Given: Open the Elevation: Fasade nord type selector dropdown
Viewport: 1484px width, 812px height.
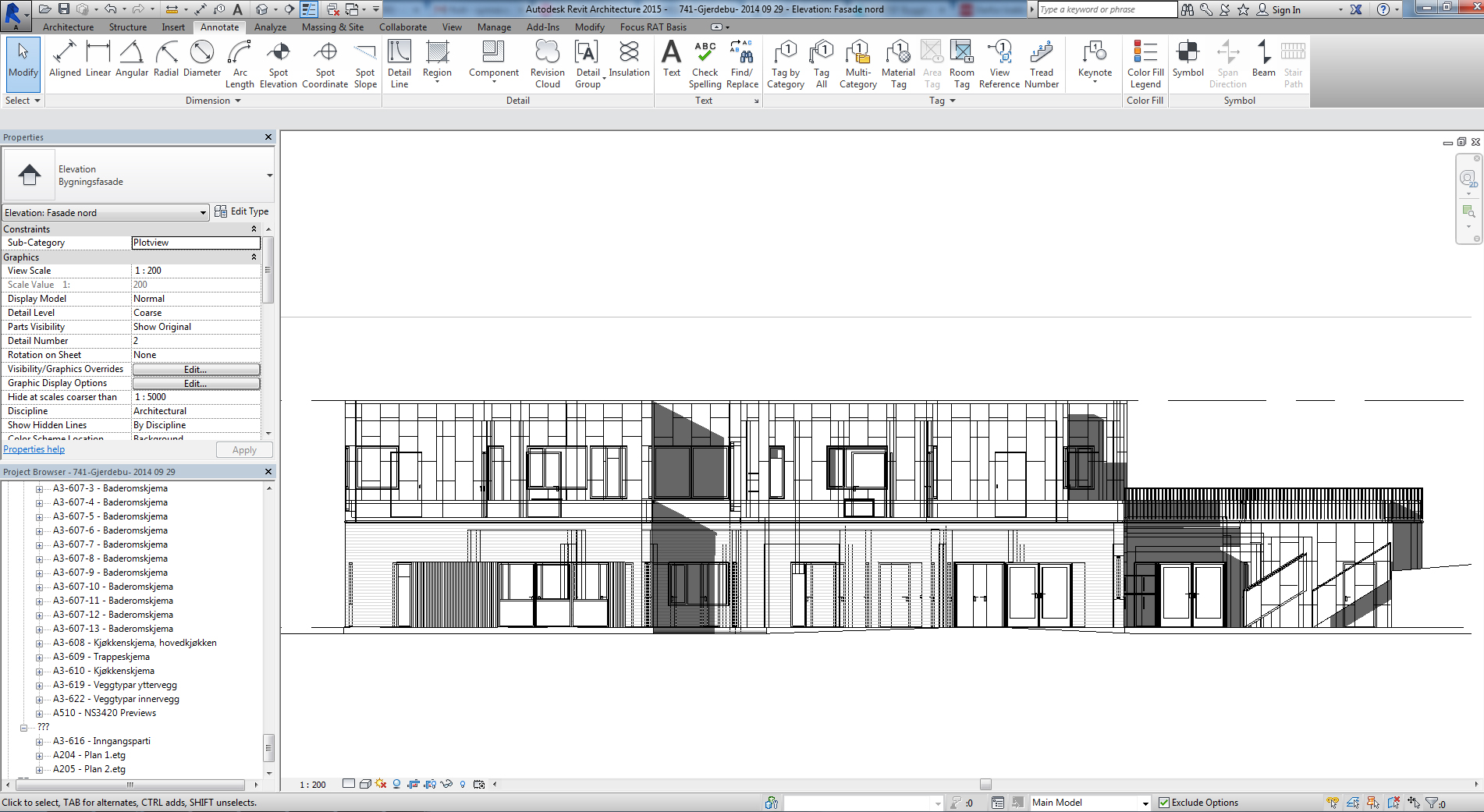Looking at the screenshot, I should coord(203,212).
